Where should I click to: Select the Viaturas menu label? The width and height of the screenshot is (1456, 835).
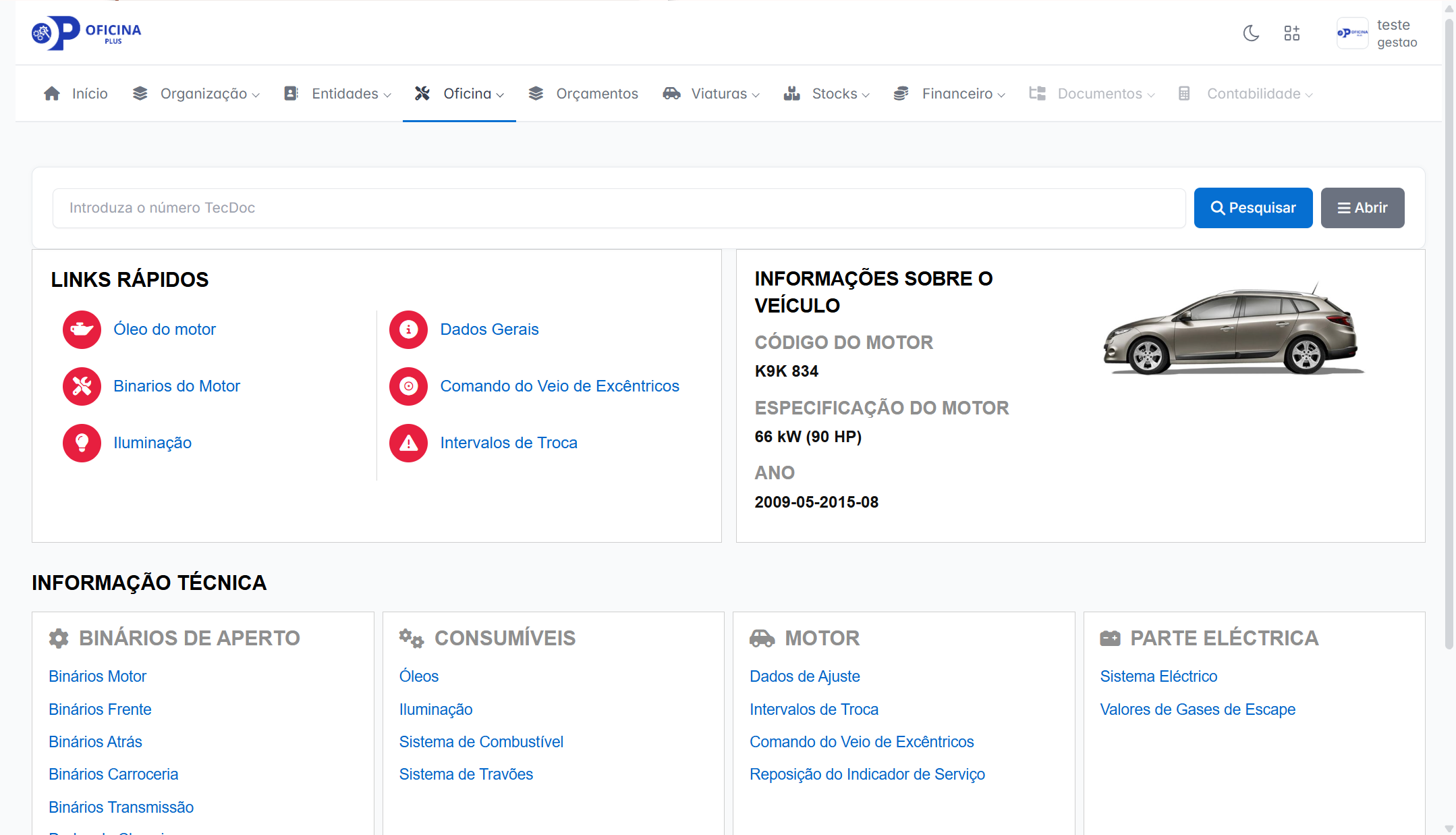[x=719, y=94]
